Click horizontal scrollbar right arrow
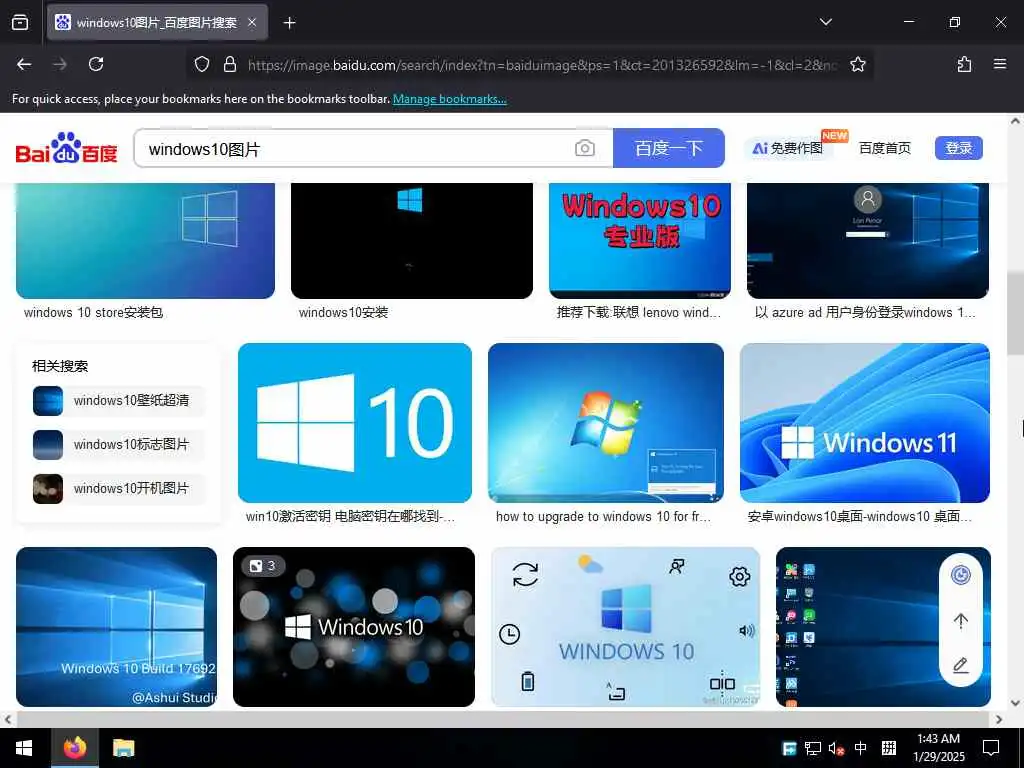Image resolution: width=1024 pixels, height=768 pixels. click(999, 720)
